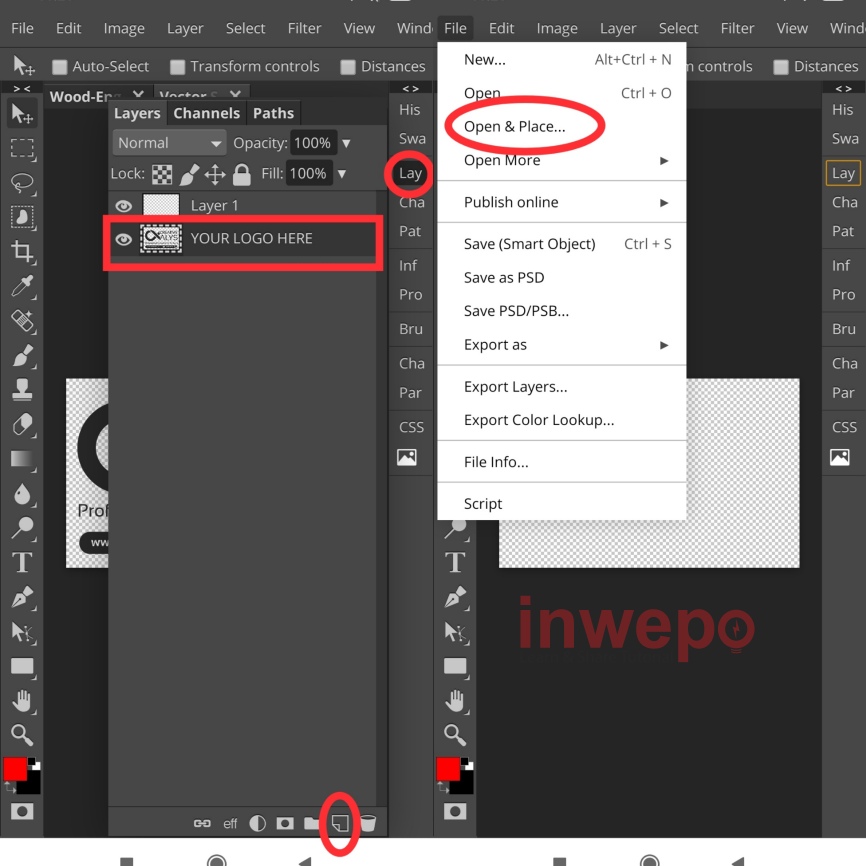The height and width of the screenshot is (866, 866).
Task: Select the Dodge tool in left window
Action: tap(22, 528)
